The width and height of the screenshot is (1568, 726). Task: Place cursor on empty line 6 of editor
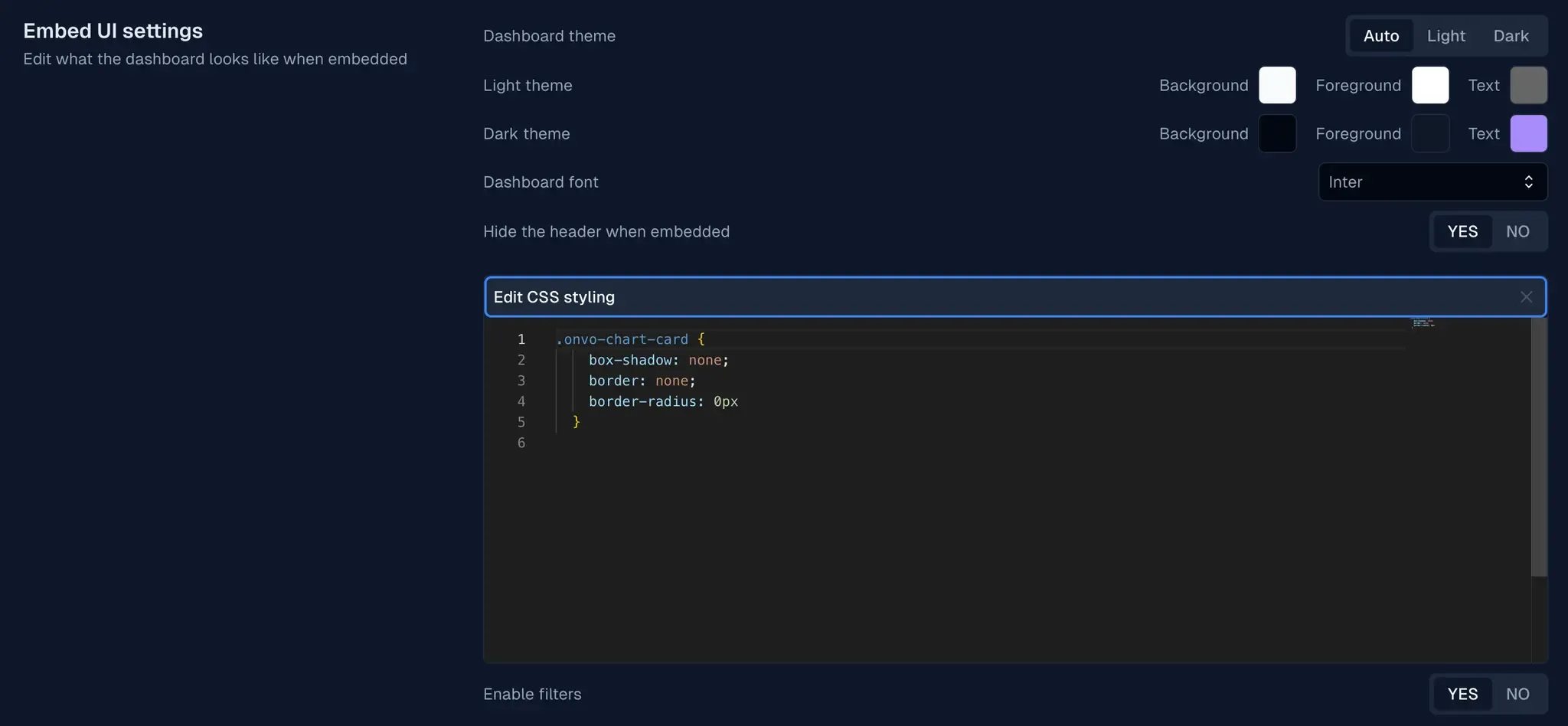pos(689,443)
